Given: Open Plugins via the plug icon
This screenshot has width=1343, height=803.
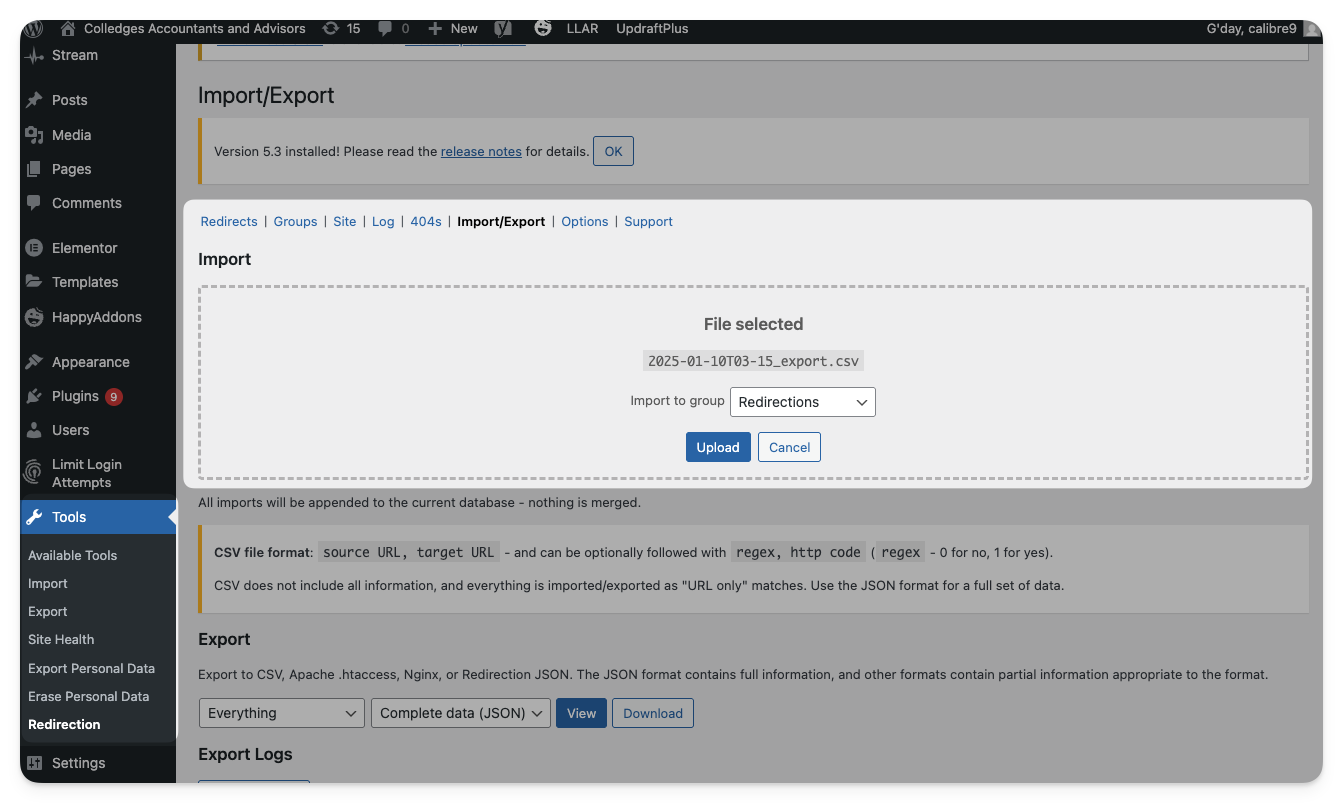Looking at the screenshot, I should 34,396.
